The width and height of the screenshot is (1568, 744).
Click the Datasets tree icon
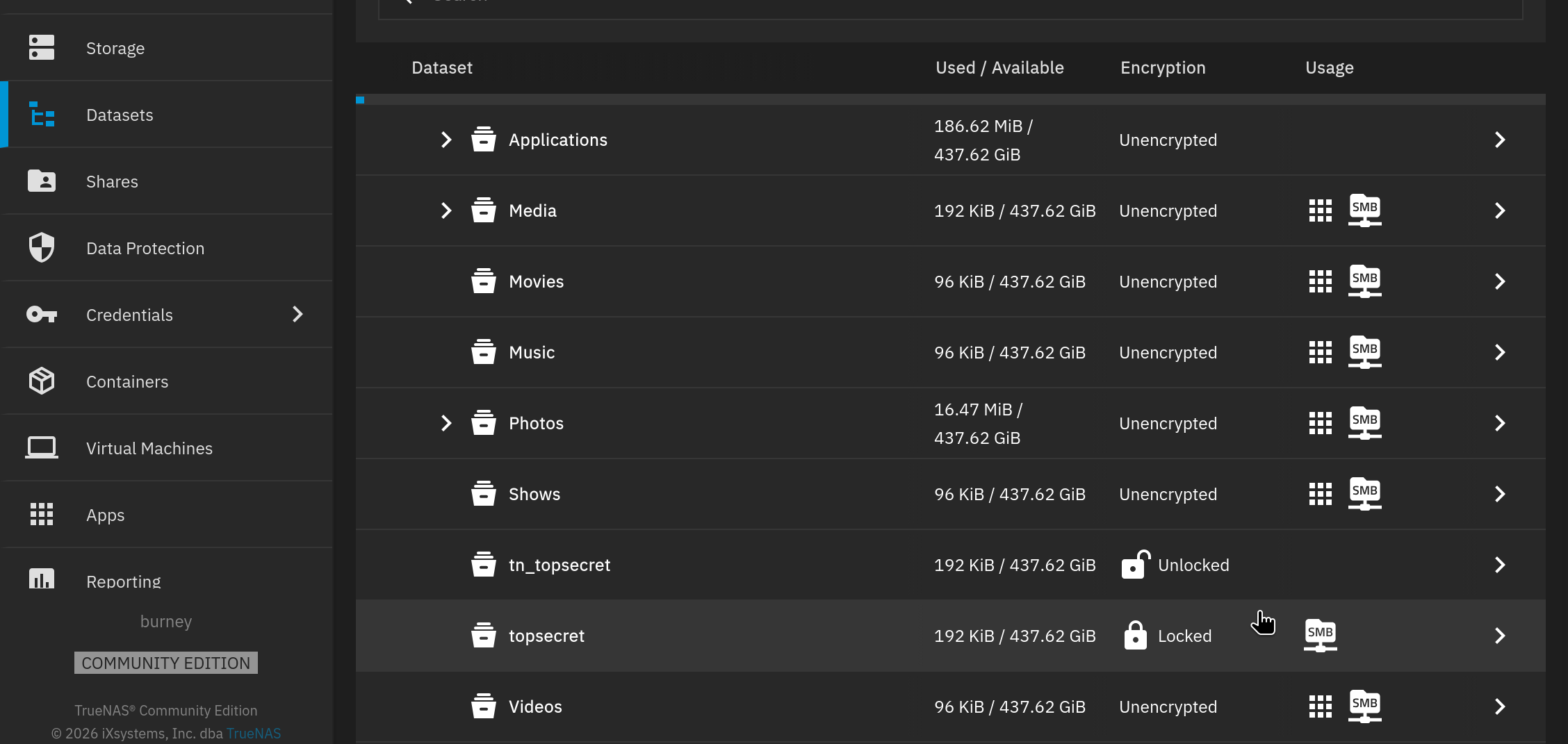[x=42, y=115]
